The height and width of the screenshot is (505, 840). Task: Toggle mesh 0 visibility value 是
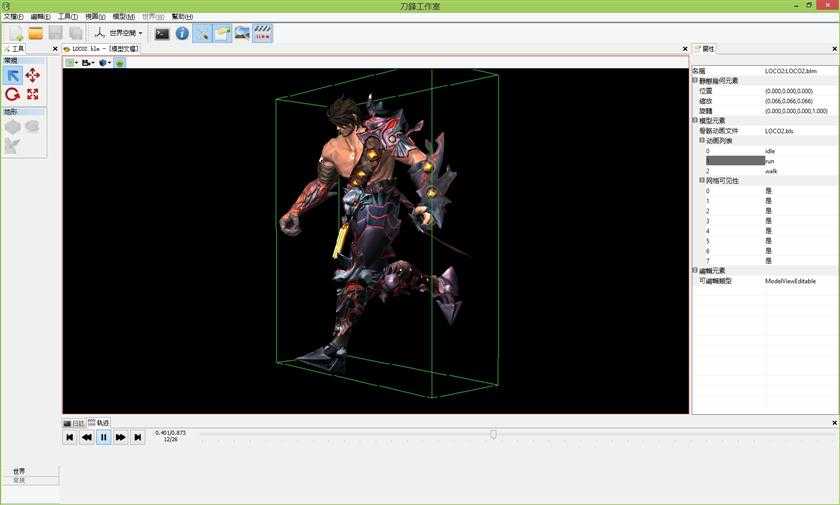click(x=768, y=191)
